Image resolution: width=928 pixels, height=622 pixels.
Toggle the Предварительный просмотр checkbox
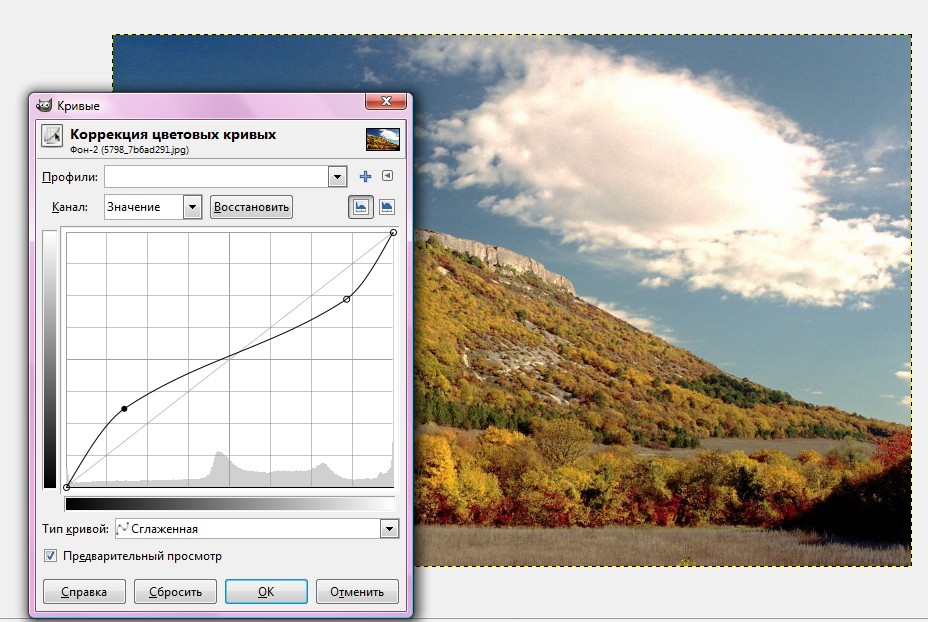point(51,556)
